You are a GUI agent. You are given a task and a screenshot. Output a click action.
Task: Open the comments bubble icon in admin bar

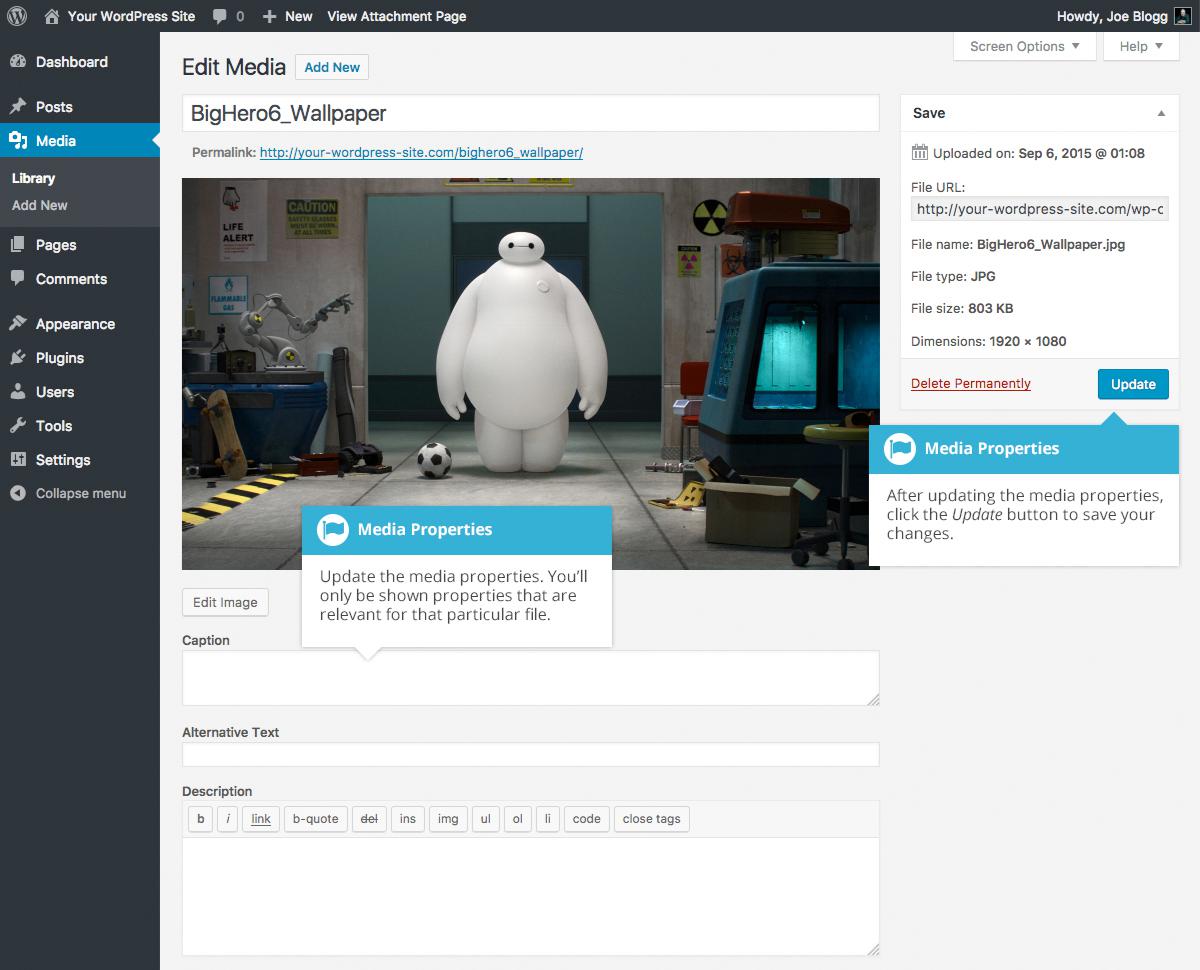pyautogui.click(x=218, y=16)
